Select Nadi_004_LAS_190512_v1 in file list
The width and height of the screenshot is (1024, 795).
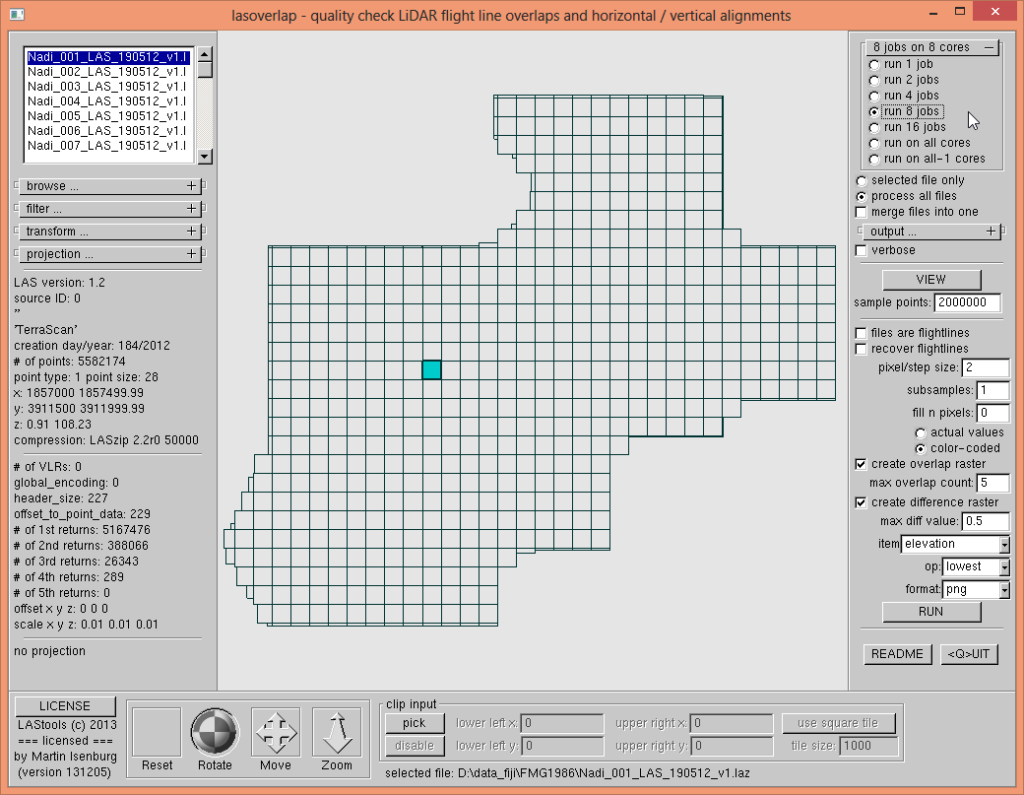pos(108,101)
